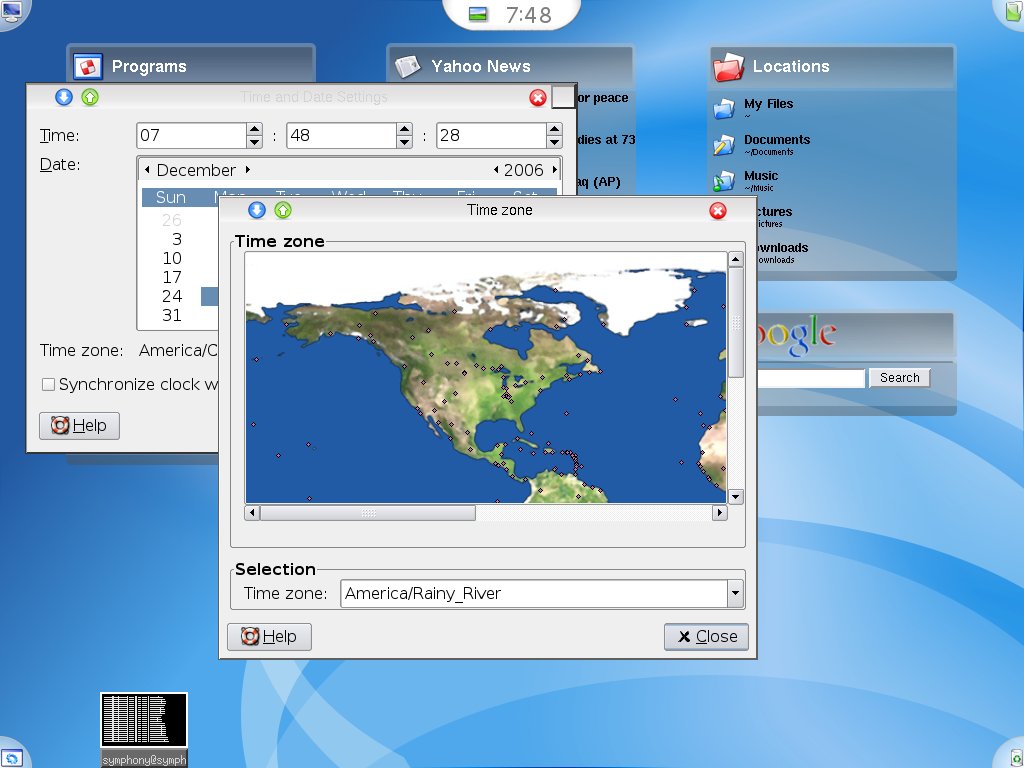
Task: Click the map's vertical scrollbar thumb
Action: (735, 322)
